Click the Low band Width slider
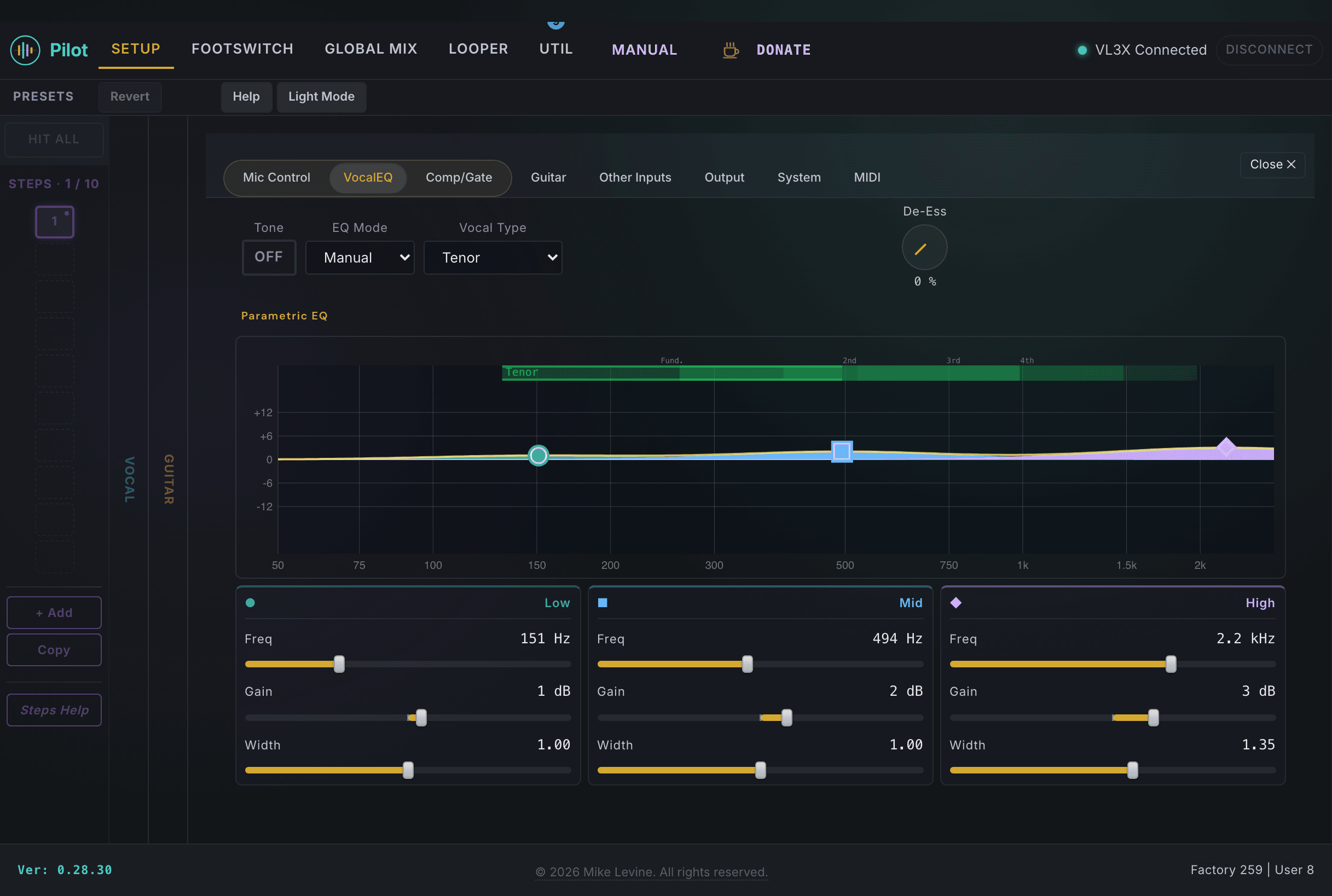Screen dimensions: 1332x896 coord(408,770)
